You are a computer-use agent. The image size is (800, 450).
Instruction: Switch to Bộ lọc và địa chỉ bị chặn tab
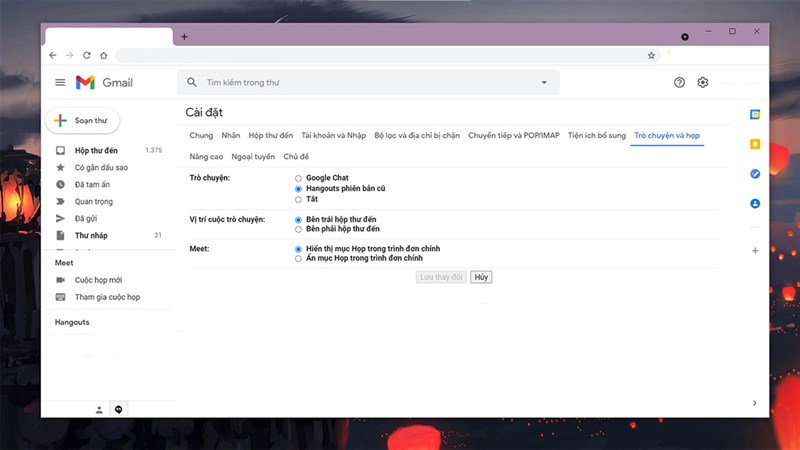pyautogui.click(x=417, y=135)
